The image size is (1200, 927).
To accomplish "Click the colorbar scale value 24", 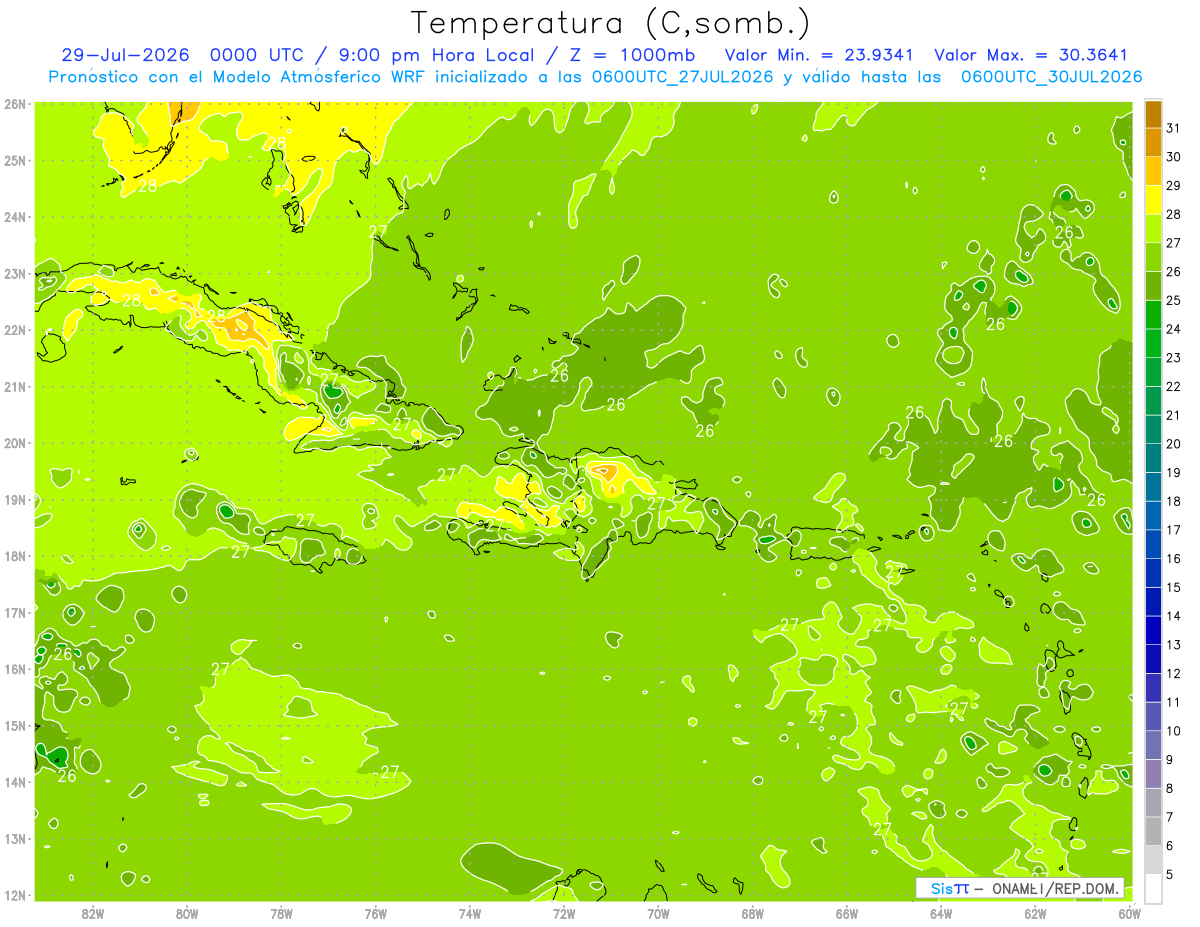I will tap(1173, 328).
